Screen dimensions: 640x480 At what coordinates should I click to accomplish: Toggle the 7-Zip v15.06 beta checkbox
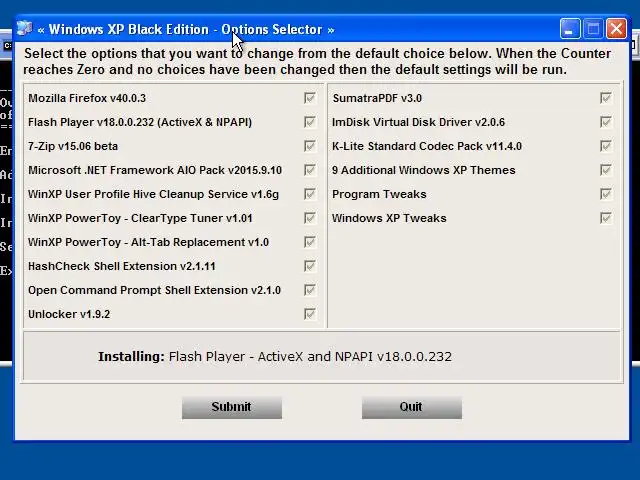pyautogui.click(x=310, y=146)
